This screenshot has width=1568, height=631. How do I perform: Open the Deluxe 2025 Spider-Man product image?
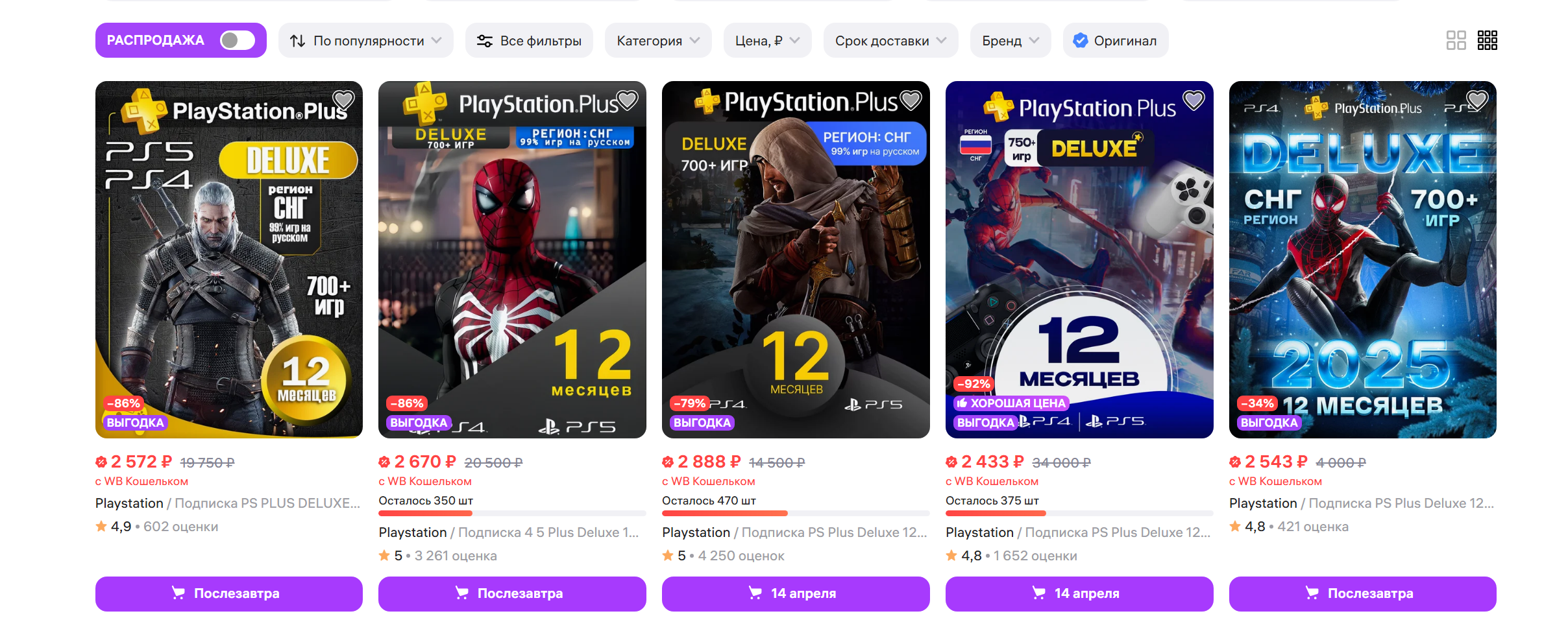[1362, 259]
